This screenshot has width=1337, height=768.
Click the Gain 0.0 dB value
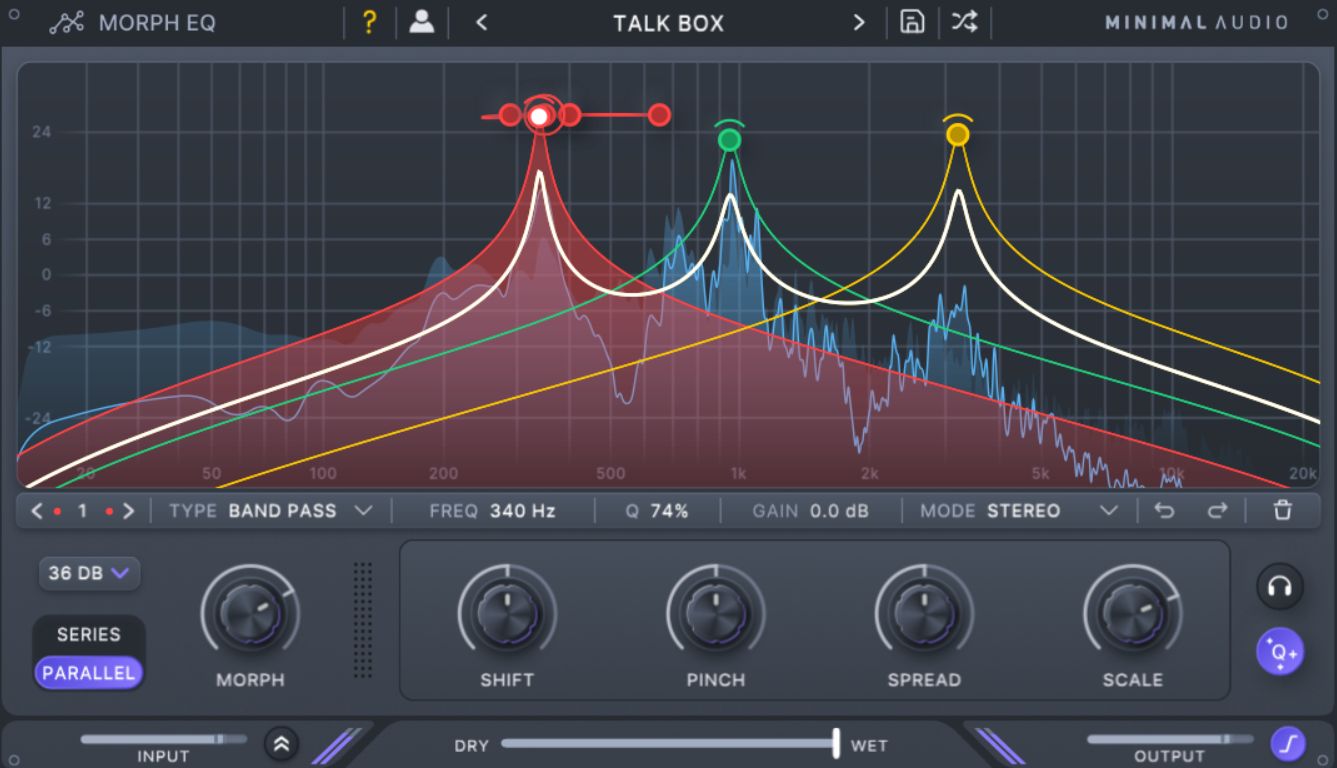839,511
